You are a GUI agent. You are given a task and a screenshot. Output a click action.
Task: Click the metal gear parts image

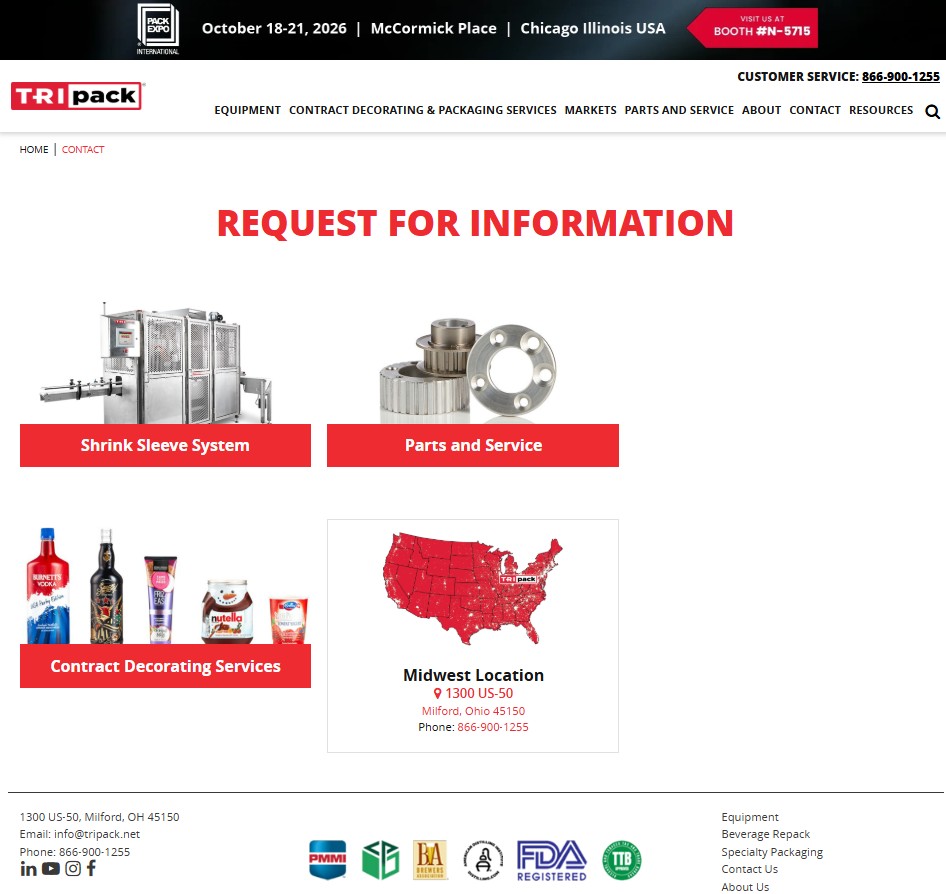coord(468,370)
